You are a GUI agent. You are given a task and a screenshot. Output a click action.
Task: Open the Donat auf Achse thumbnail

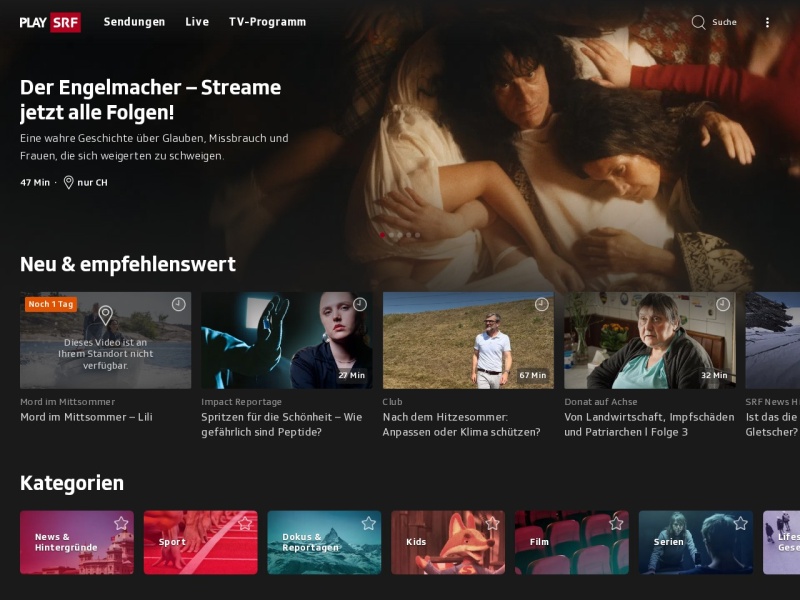click(649, 340)
